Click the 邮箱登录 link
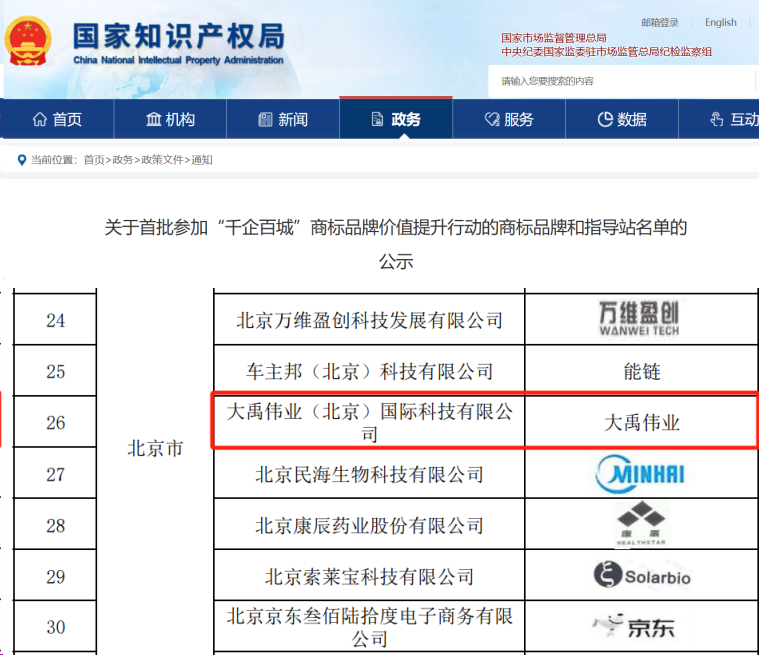 (x=660, y=23)
